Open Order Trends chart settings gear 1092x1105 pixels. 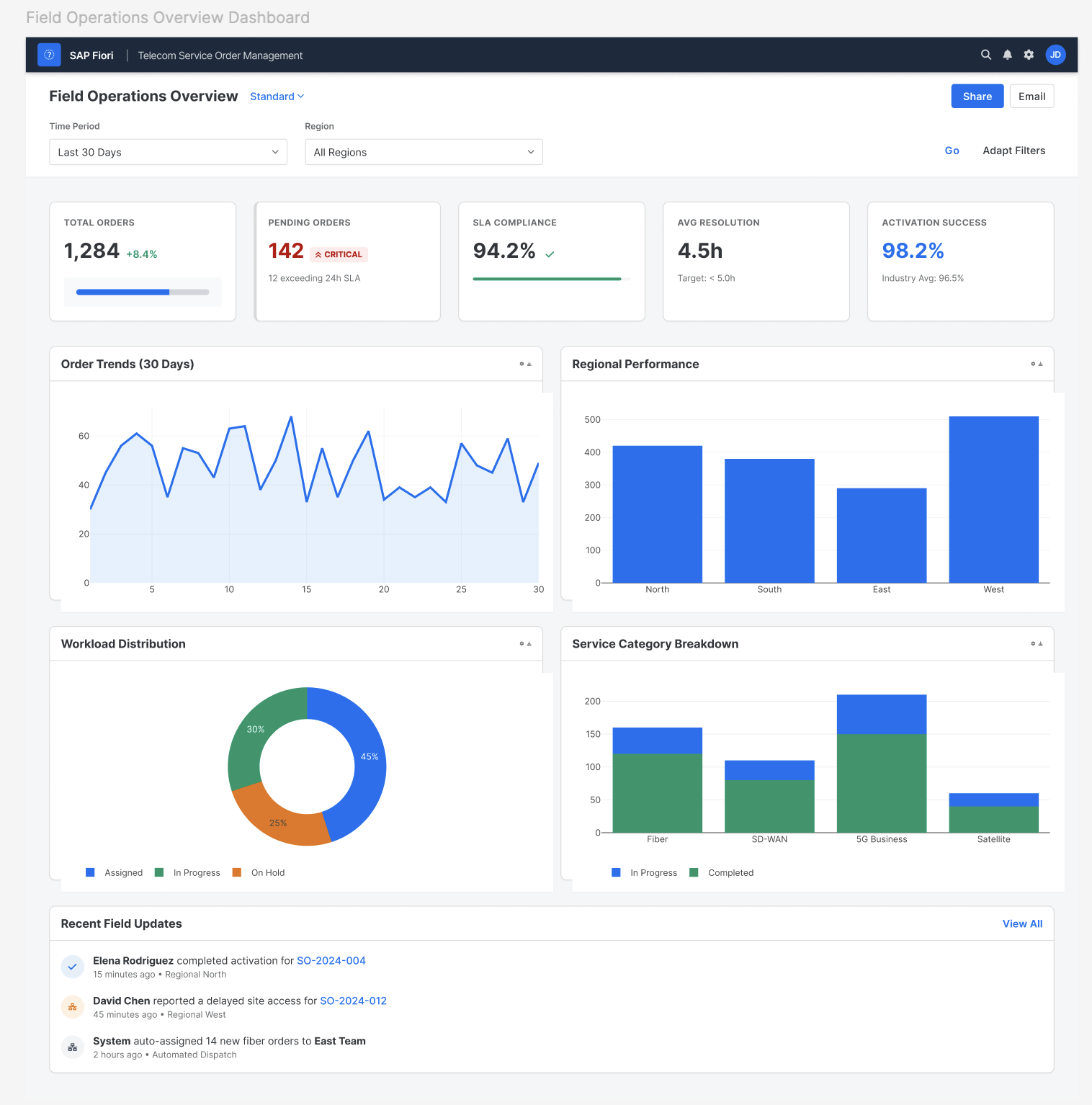pos(522,364)
